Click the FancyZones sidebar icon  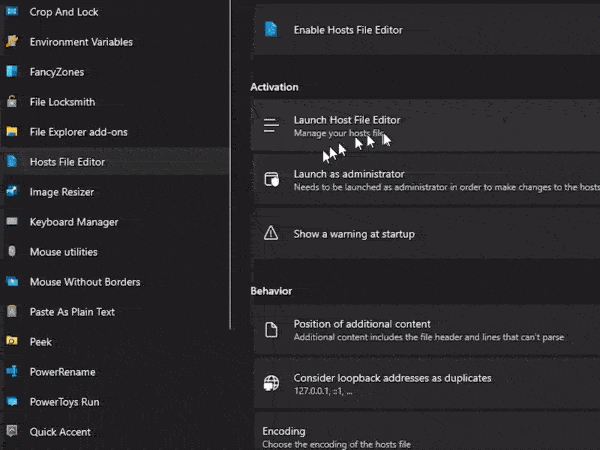coord(12,72)
